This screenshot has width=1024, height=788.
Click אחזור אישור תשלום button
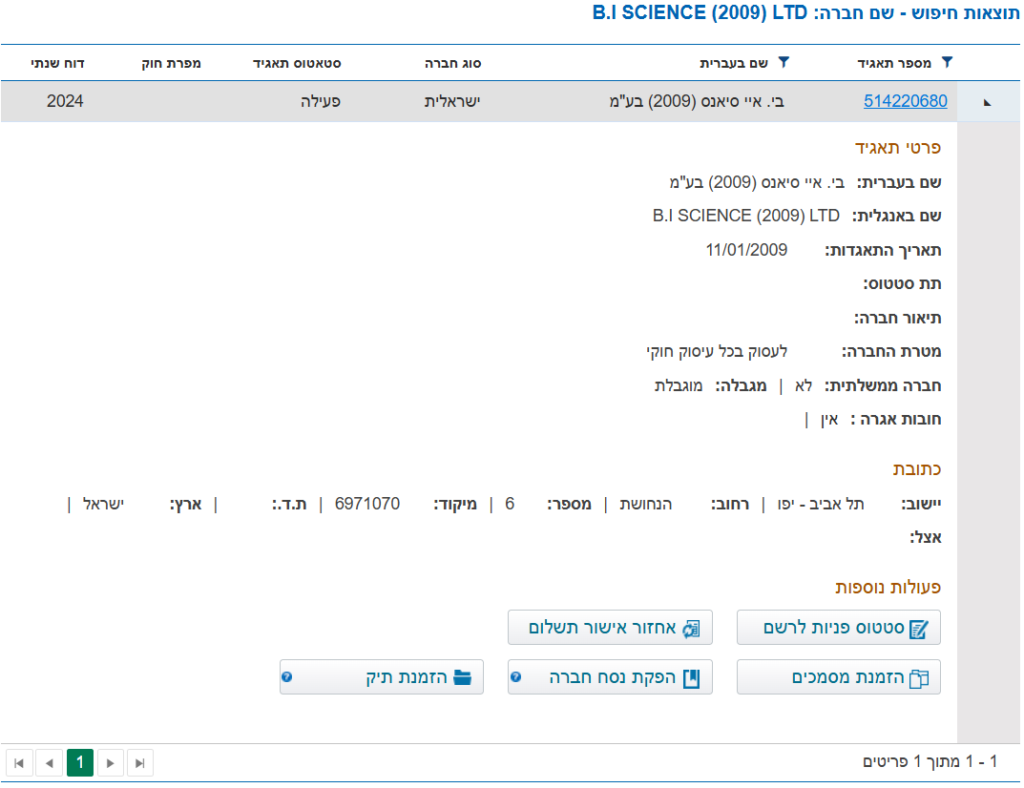pyautogui.click(x=610, y=628)
